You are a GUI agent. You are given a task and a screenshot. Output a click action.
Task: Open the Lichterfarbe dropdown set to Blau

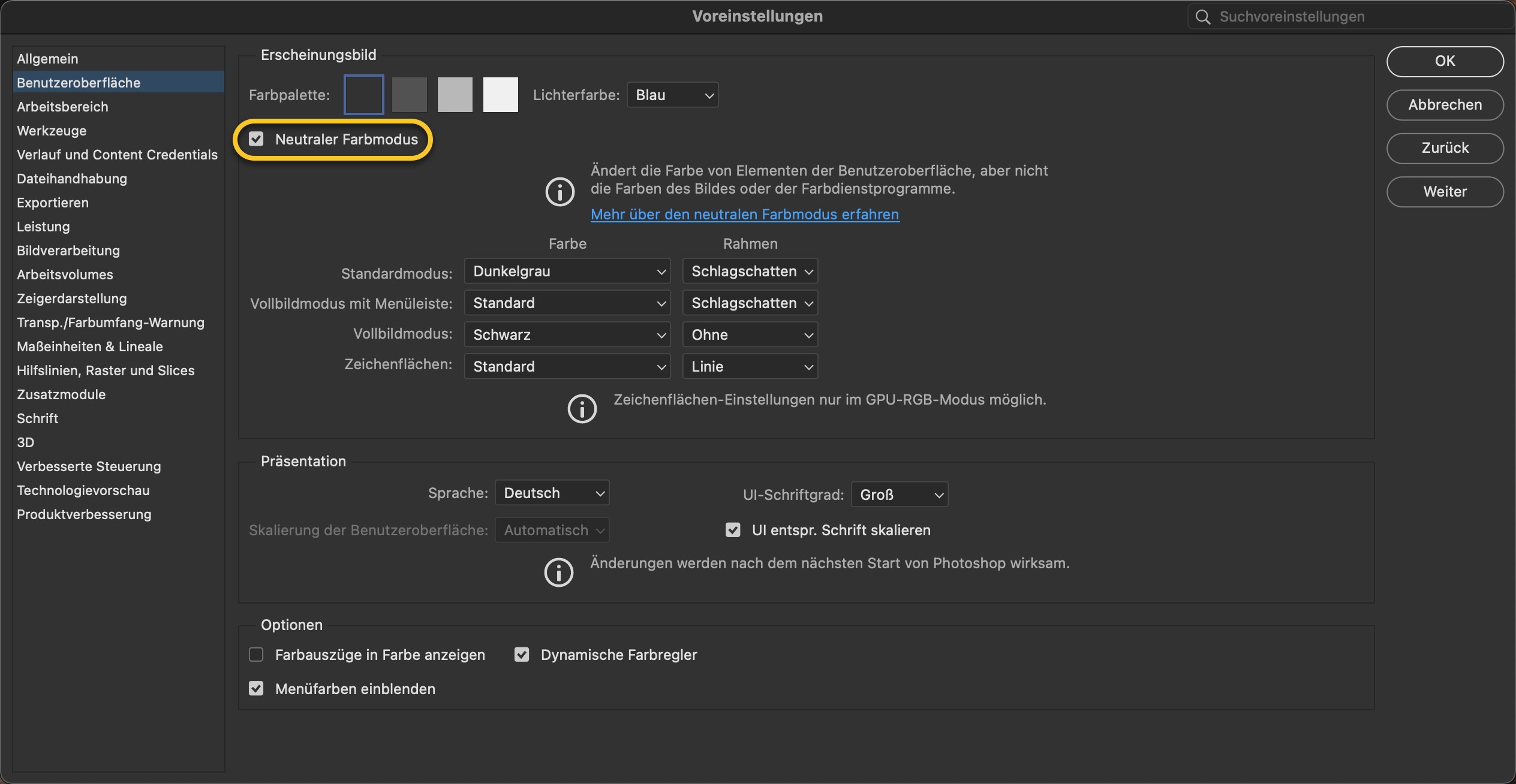tap(672, 95)
